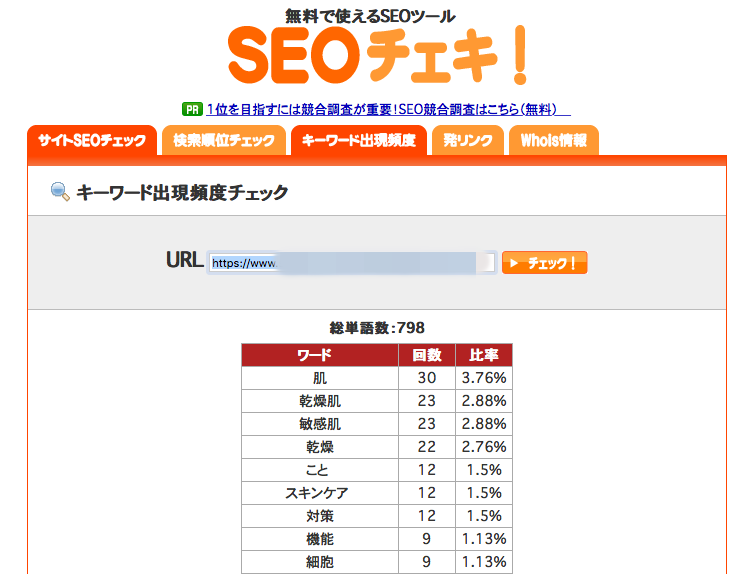This screenshot has height=574, width=751.
Task: Switch to 検索順位チェック tab
Action: coord(224,140)
